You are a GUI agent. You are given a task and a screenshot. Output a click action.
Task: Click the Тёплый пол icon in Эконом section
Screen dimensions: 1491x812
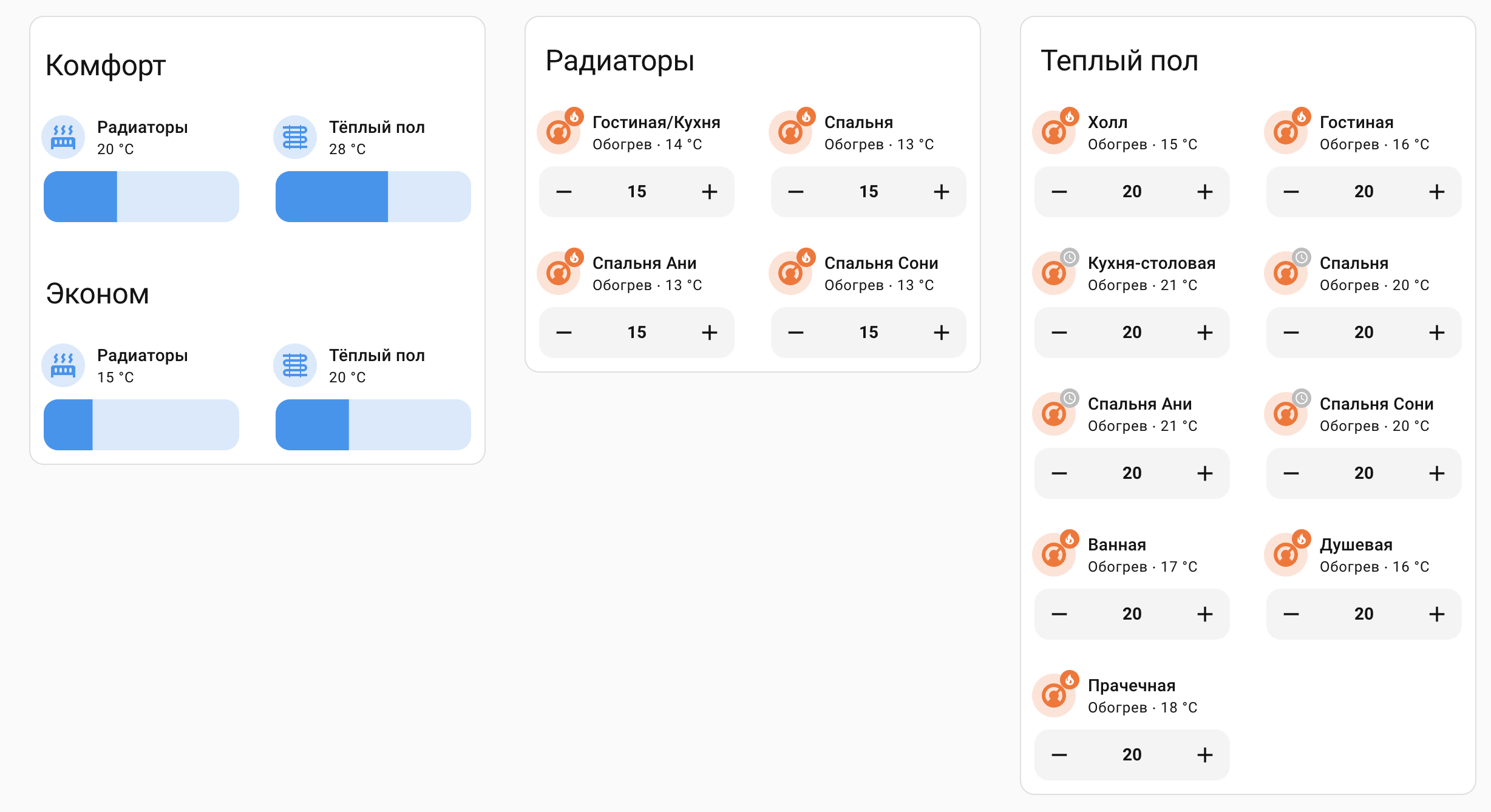295,365
